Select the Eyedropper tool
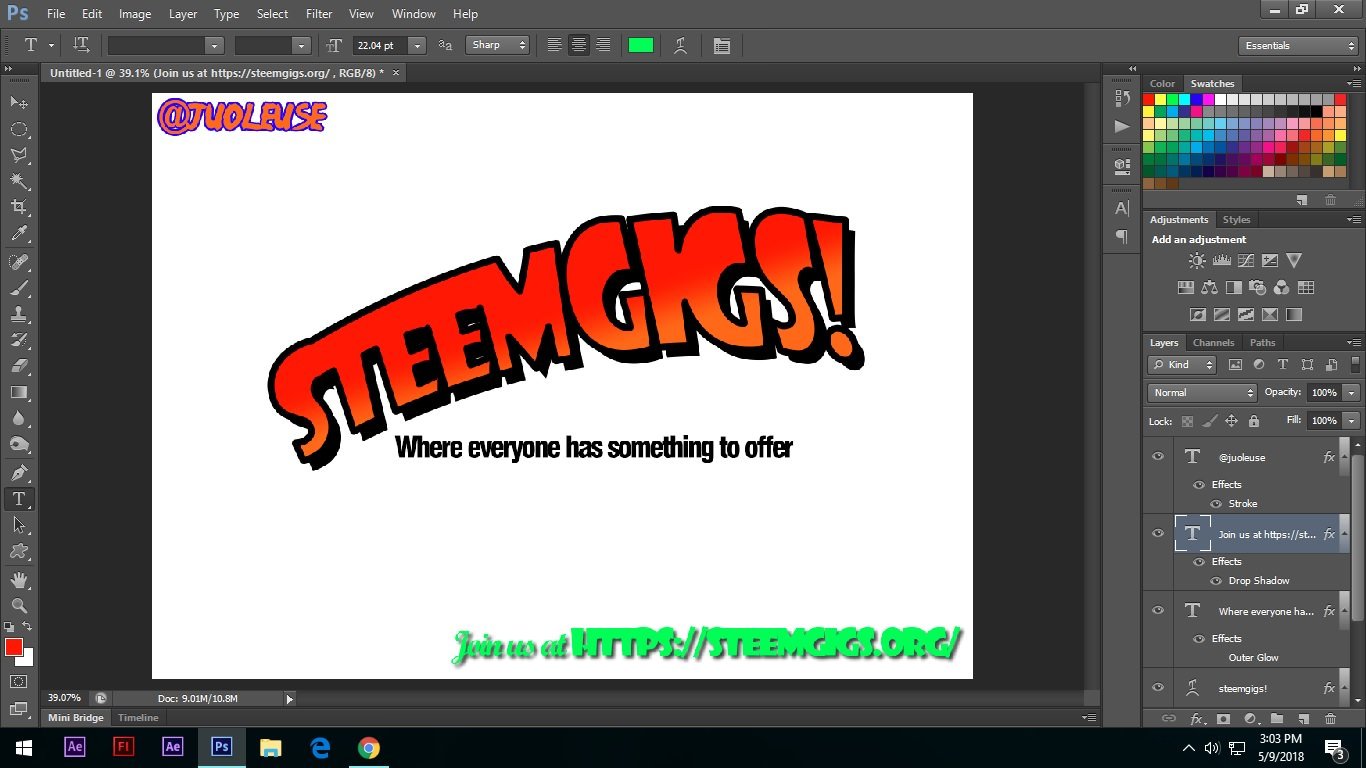The height and width of the screenshot is (768, 1366). point(19,234)
